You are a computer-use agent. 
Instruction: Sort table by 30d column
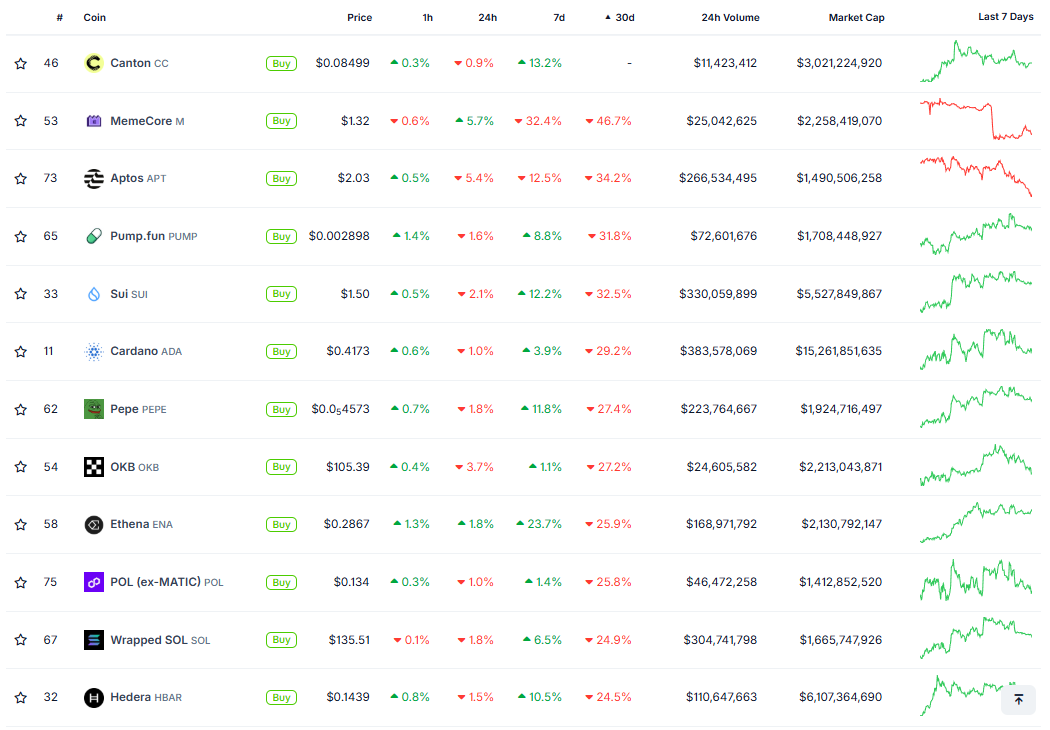pyautogui.click(x=624, y=17)
